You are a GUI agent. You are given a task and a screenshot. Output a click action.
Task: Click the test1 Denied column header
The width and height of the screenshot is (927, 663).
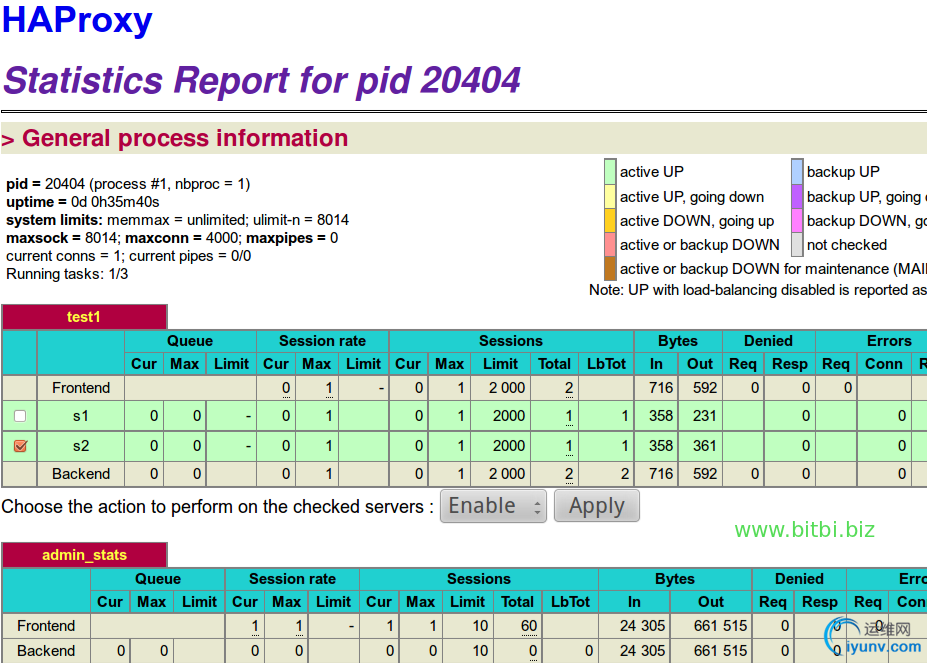point(768,341)
